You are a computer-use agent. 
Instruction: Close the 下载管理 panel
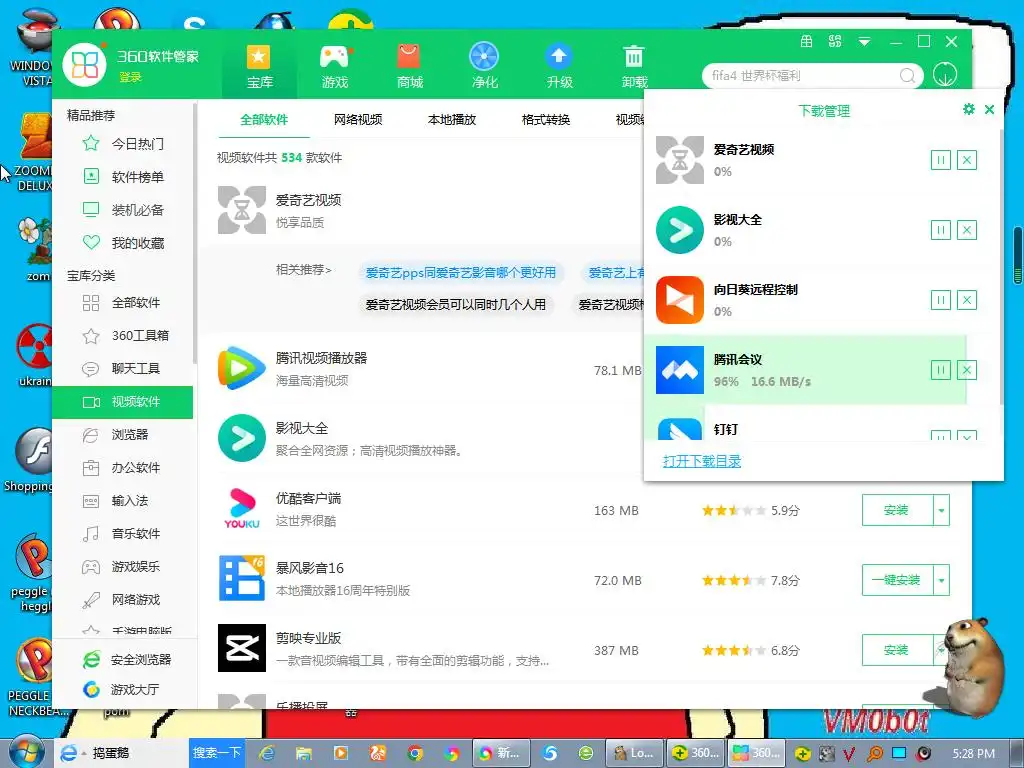[989, 110]
